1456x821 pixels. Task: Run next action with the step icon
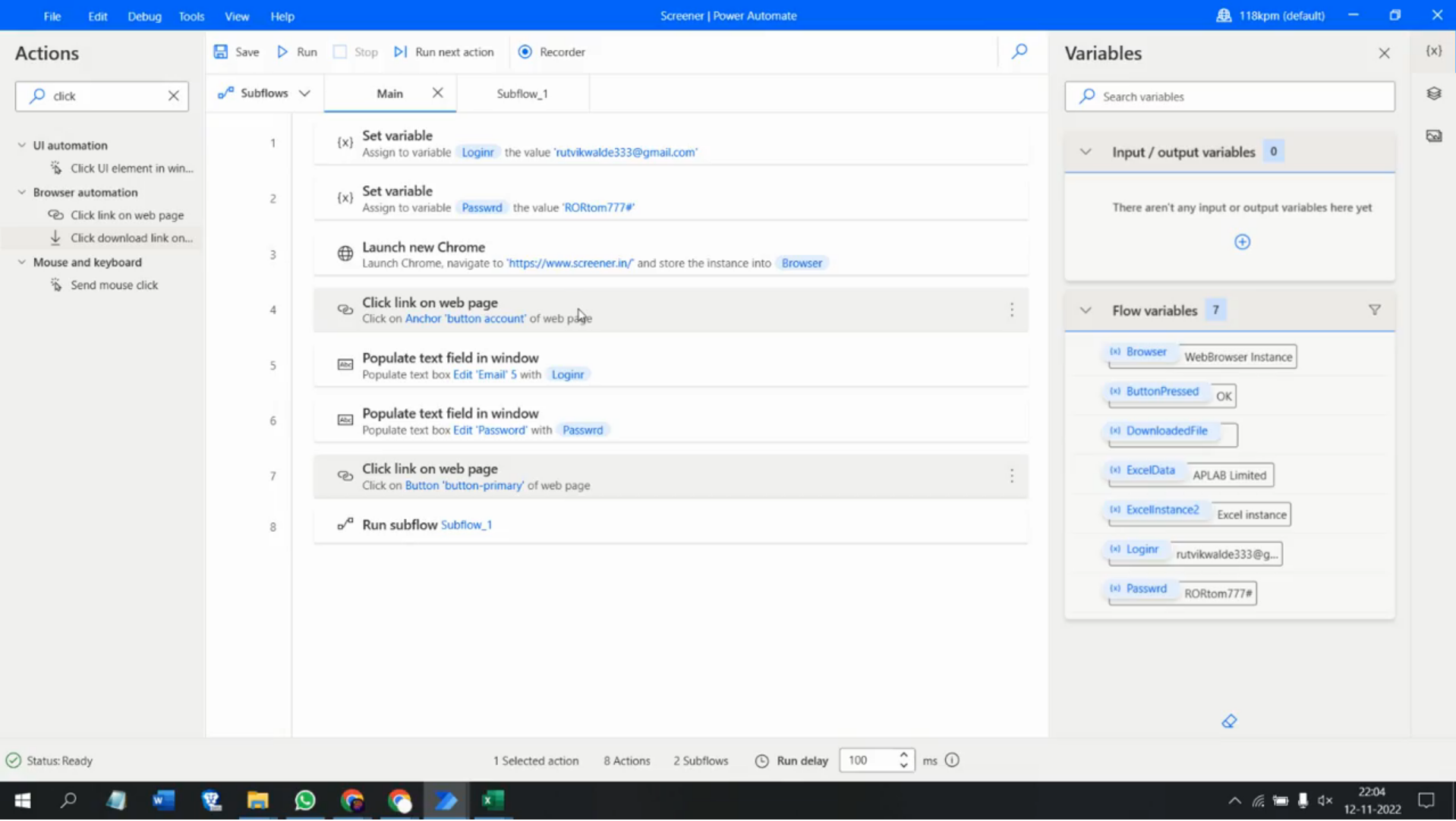[401, 52]
